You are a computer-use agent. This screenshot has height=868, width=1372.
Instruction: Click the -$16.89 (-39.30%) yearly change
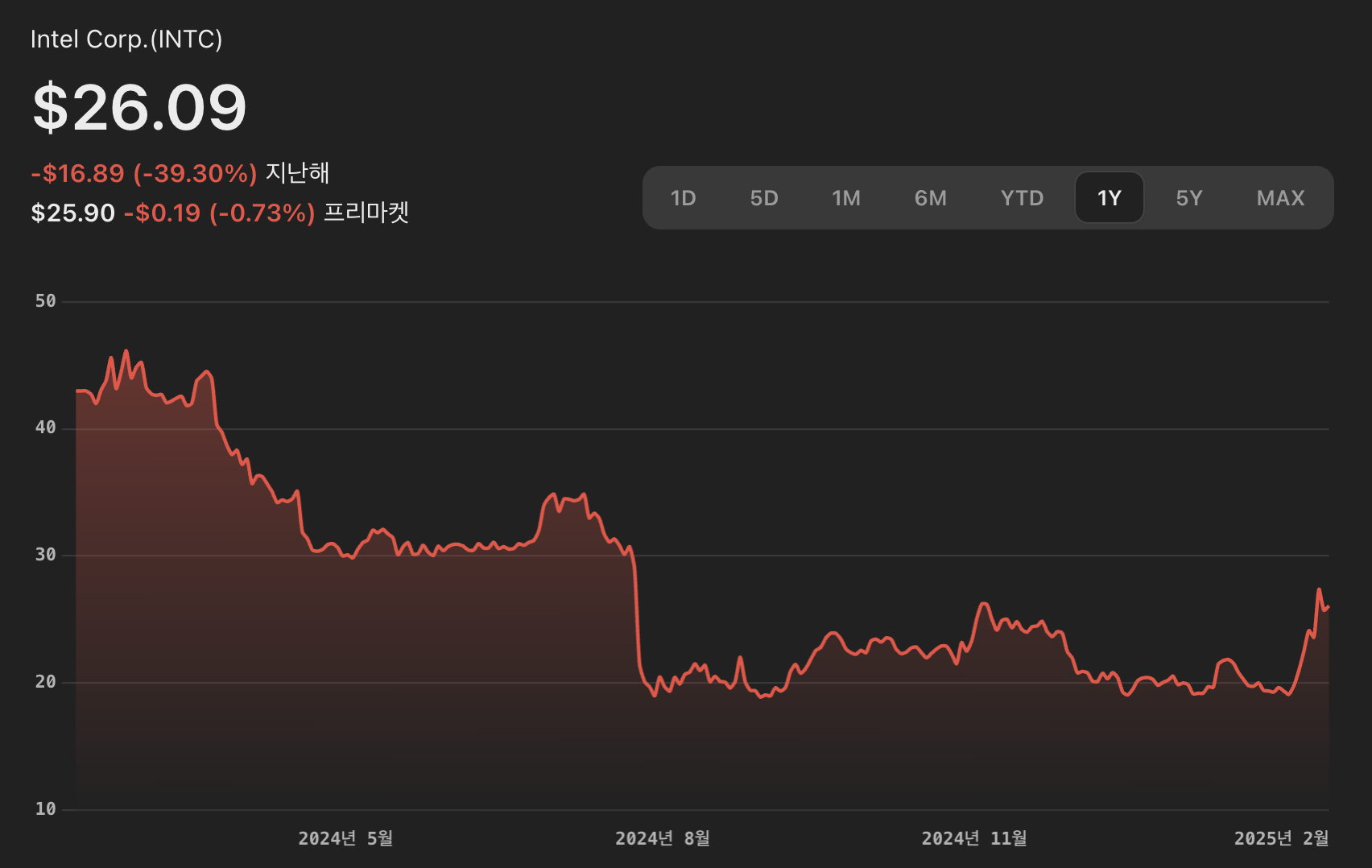pyautogui.click(x=144, y=173)
